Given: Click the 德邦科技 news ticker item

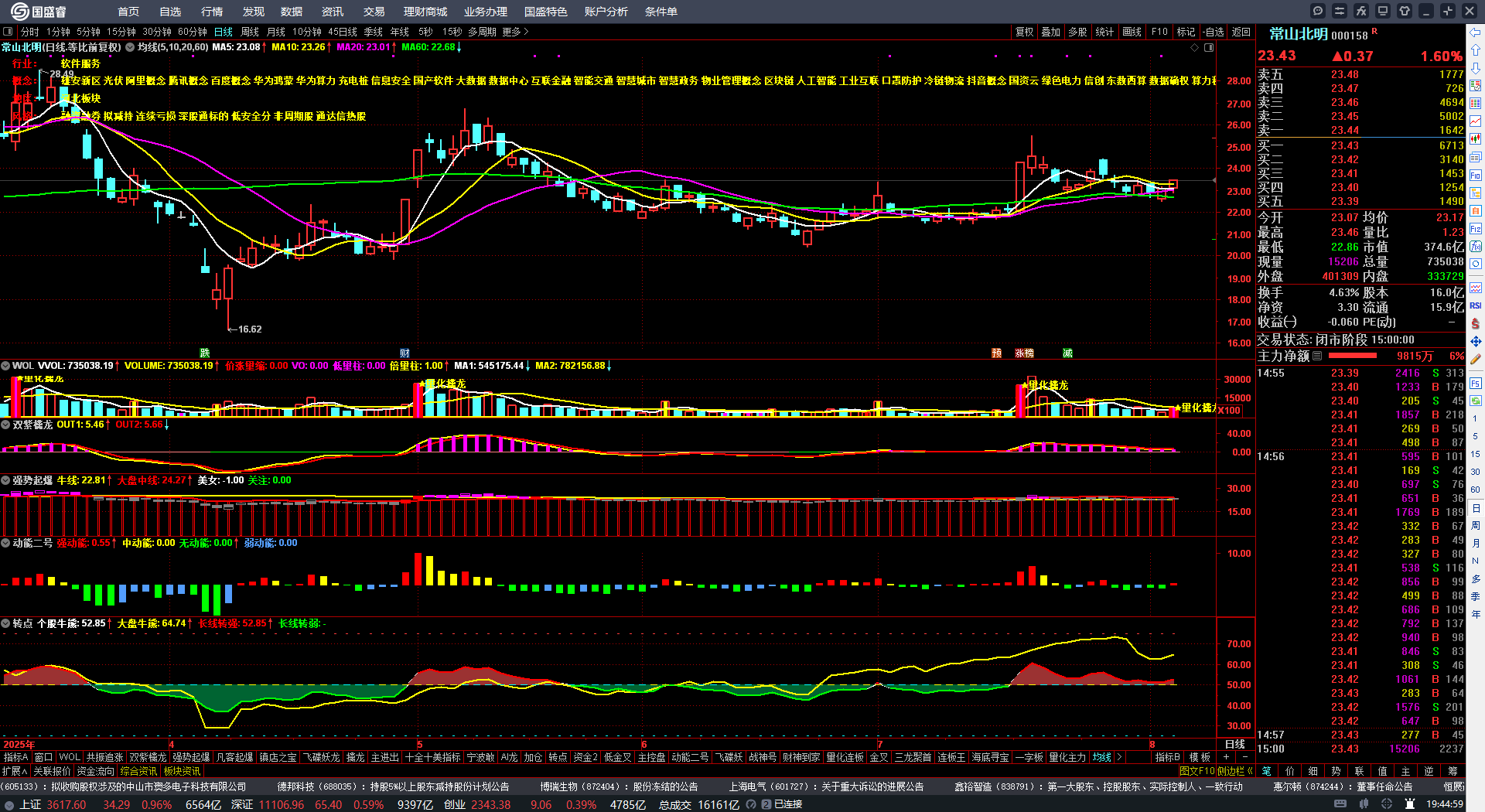Looking at the screenshot, I should coord(393,786).
